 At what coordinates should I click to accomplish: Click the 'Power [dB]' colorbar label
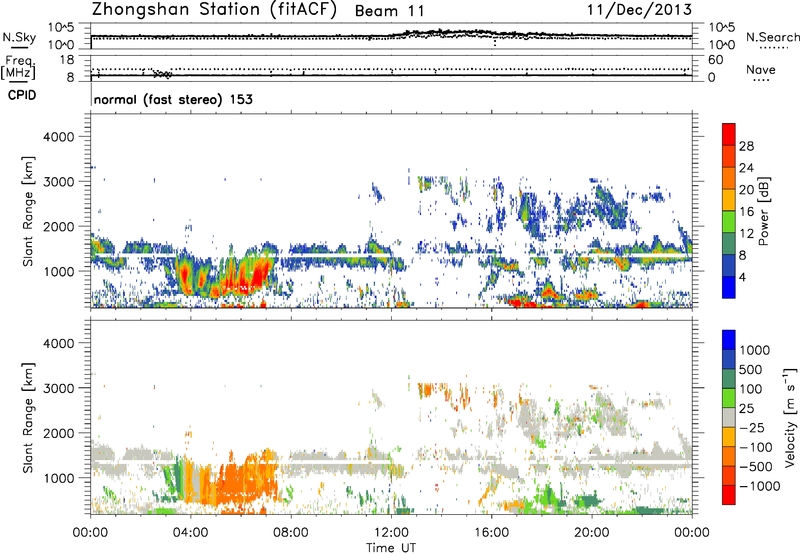click(x=763, y=211)
